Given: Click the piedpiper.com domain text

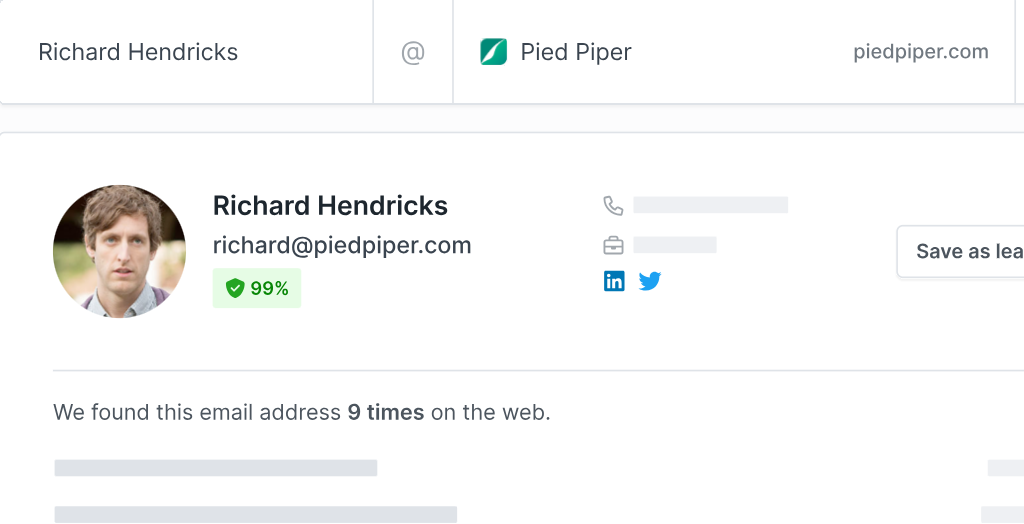Looking at the screenshot, I should pyautogui.click(x=921, y=52).
